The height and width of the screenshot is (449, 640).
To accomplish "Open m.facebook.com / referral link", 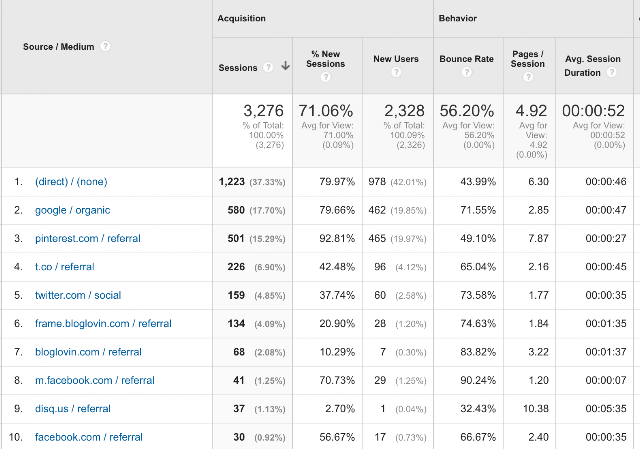I will pos(95,380).
